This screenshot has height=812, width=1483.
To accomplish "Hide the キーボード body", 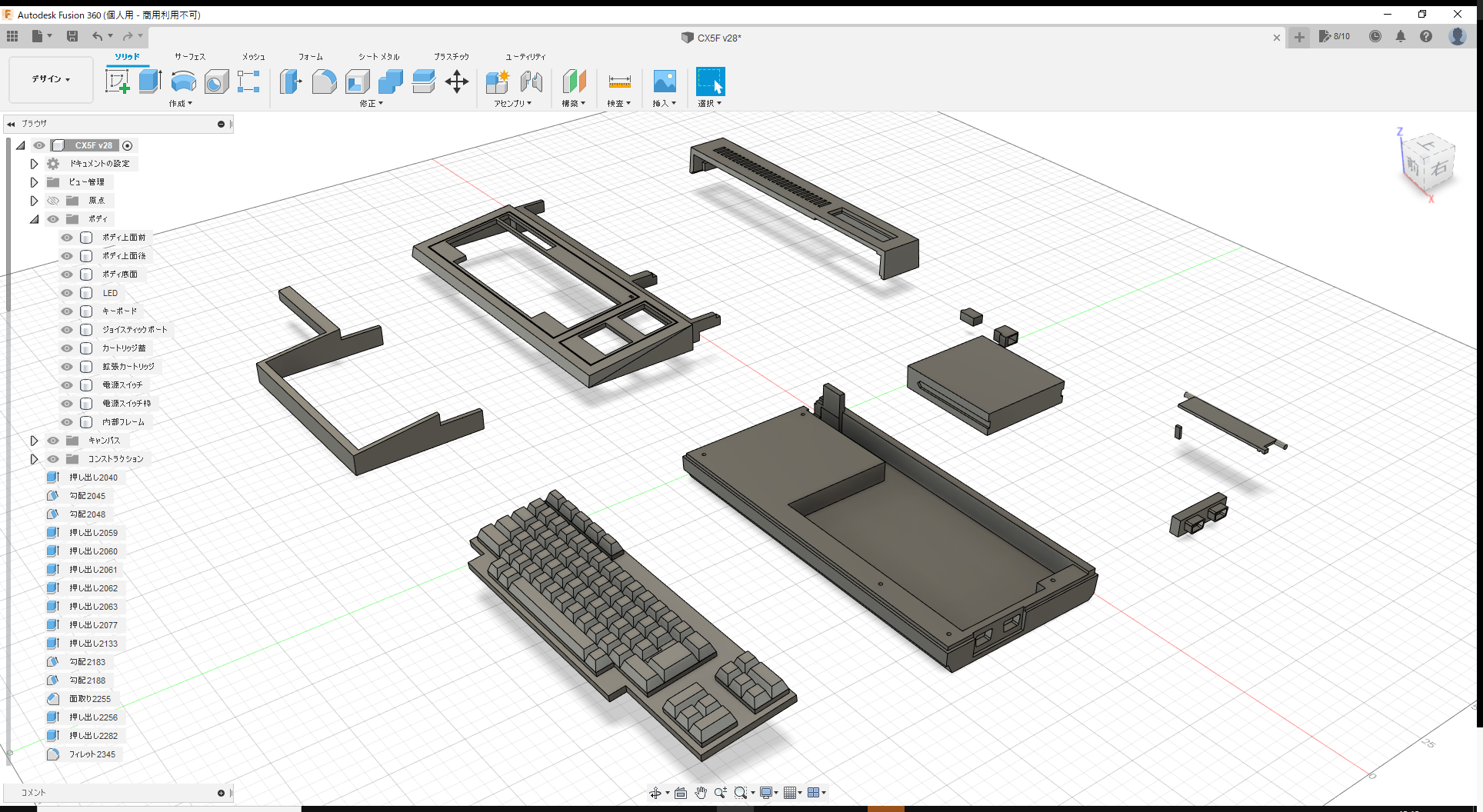I will pyautogui.click(x=67, y=311).
